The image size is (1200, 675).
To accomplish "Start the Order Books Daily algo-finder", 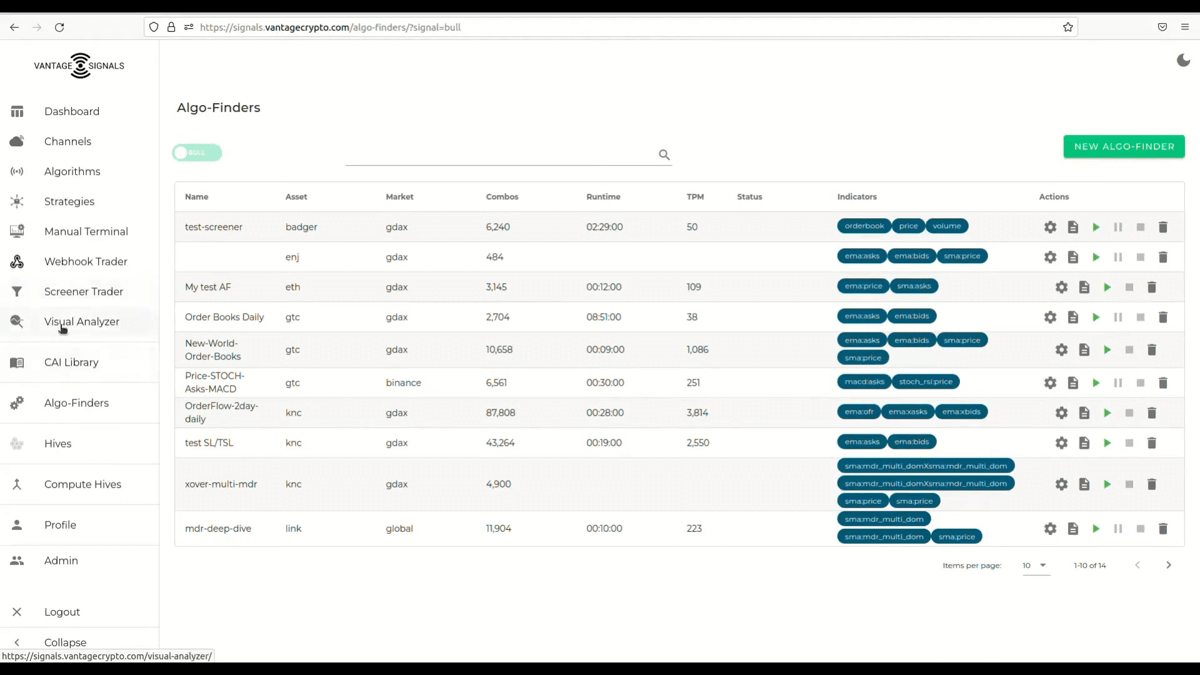I will point(1096,317).
